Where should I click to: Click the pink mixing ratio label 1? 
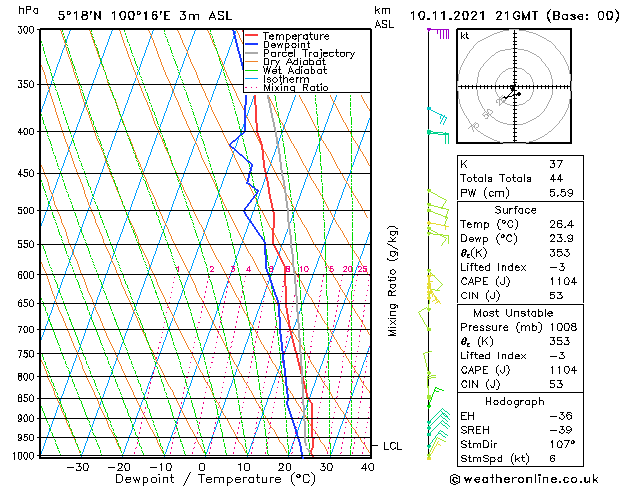pos(178,269)
